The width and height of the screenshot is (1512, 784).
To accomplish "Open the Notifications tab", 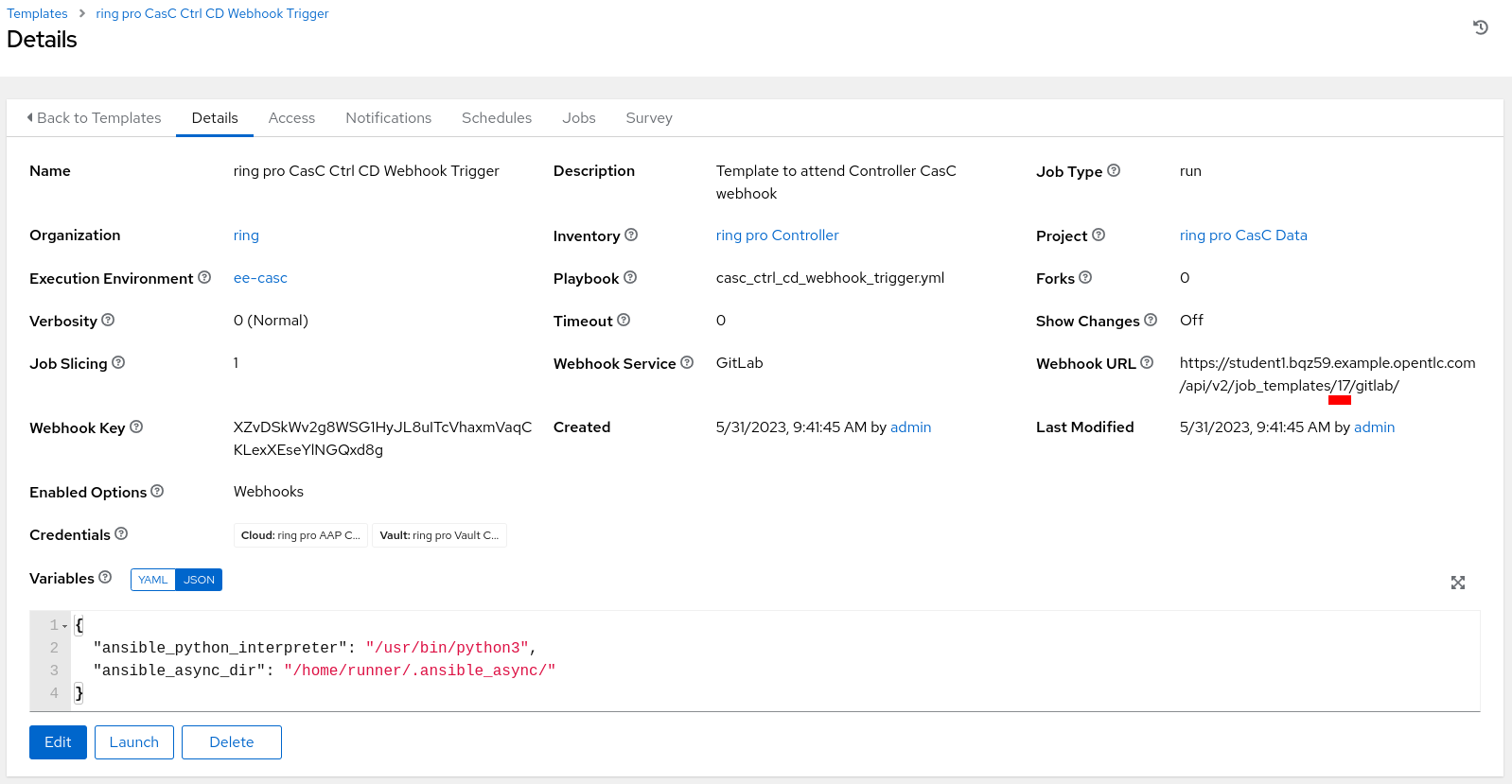I will pos(388,118).
